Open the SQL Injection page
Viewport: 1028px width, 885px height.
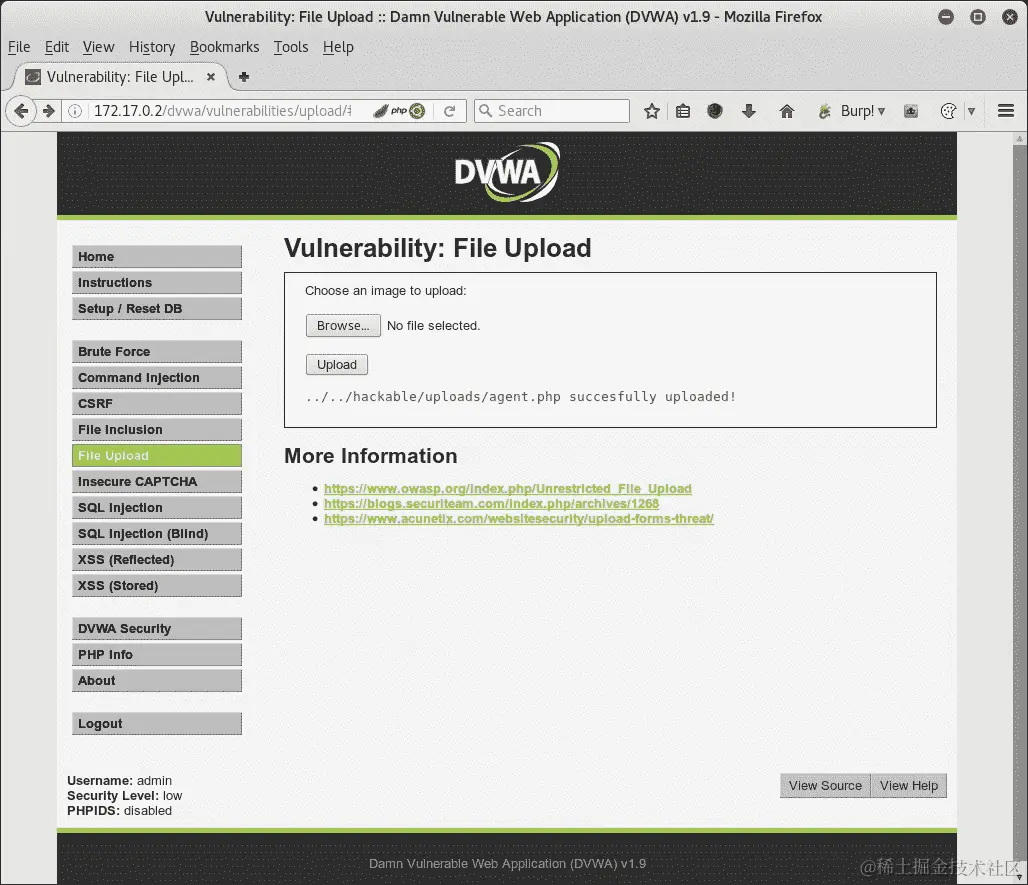tap(157, 507)
